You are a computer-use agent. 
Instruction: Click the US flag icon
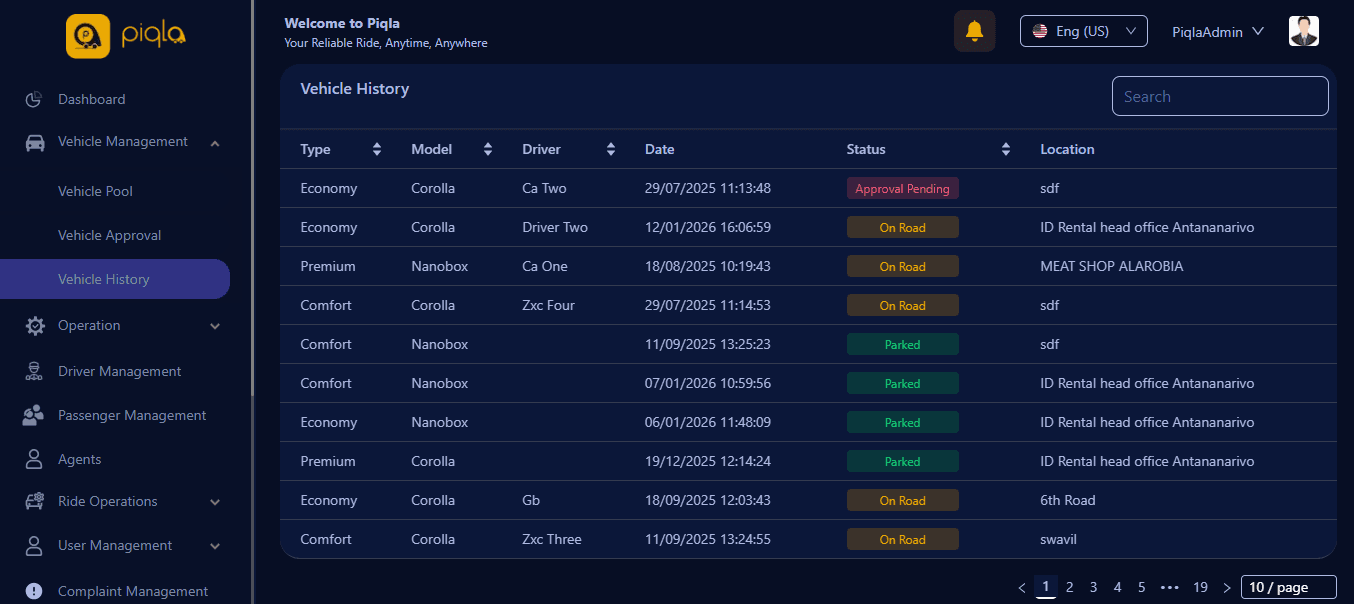(1040, 31)
